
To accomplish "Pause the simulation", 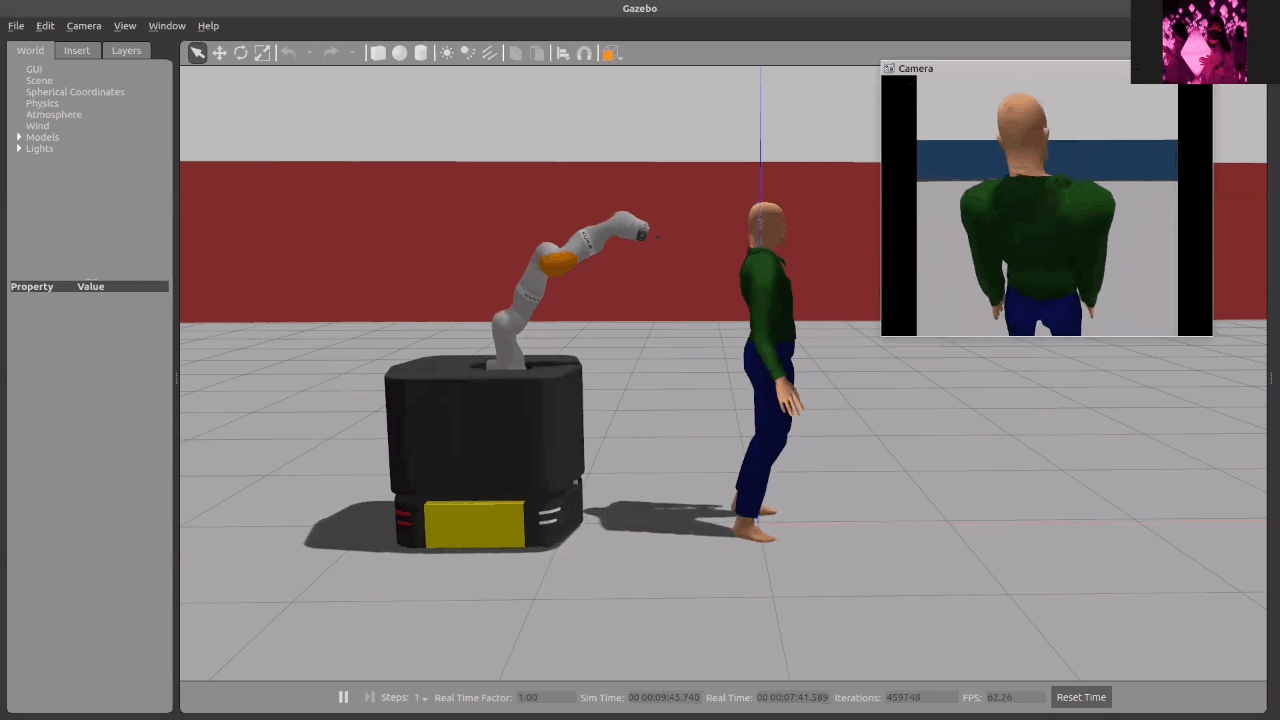I will pos(343,697).
